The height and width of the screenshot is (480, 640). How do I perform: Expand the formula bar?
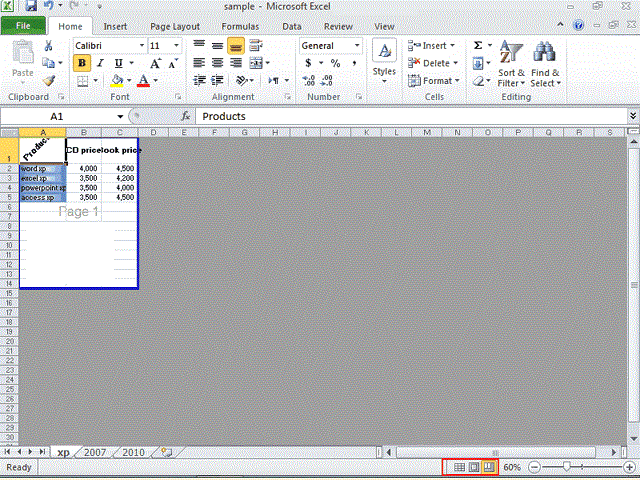coord(633,116)
